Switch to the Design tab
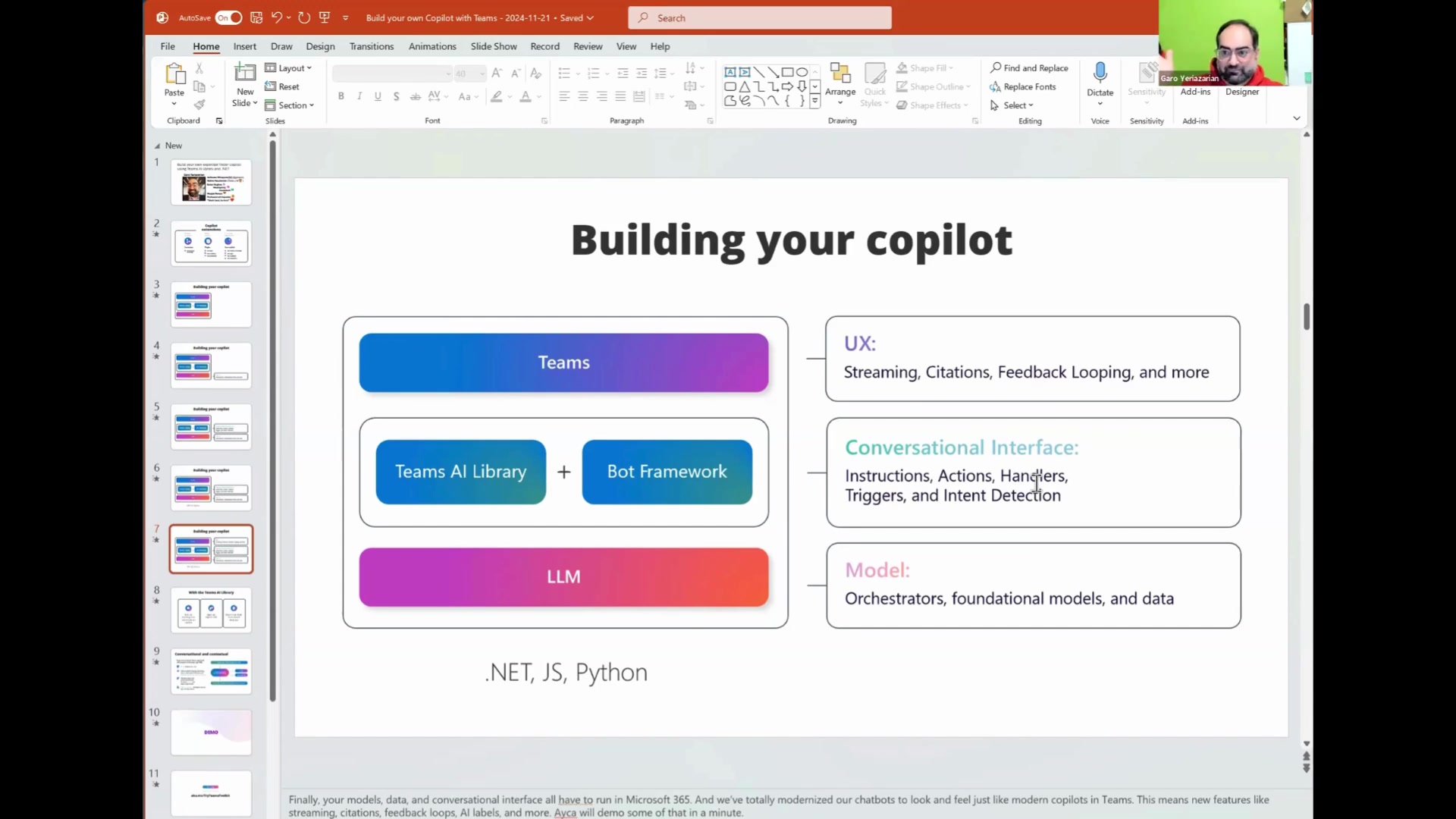Viewport: 1456px width, 819px height. tap(320, 46)
